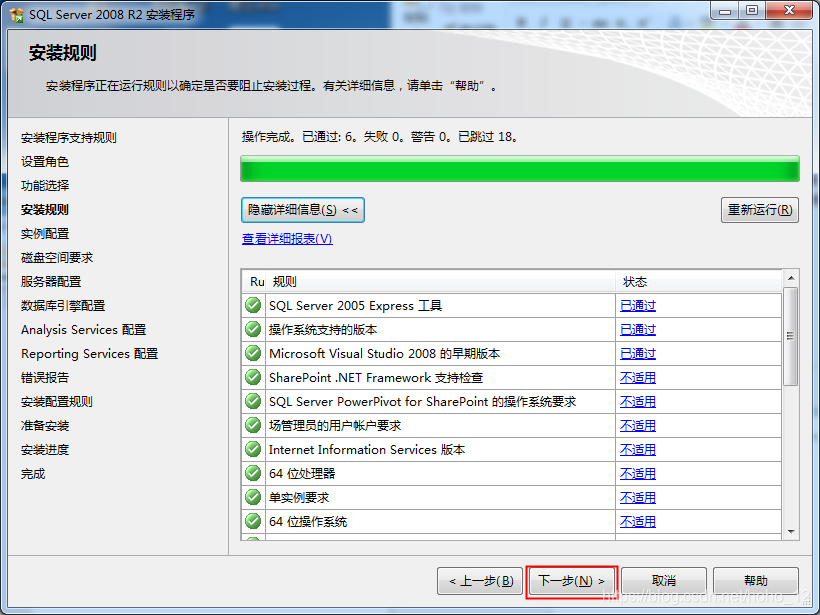Open 不适用 status for SQL Server PowerPivot rule
The width and height of the screenshot is (820, 615).
(x=637, y=402)
